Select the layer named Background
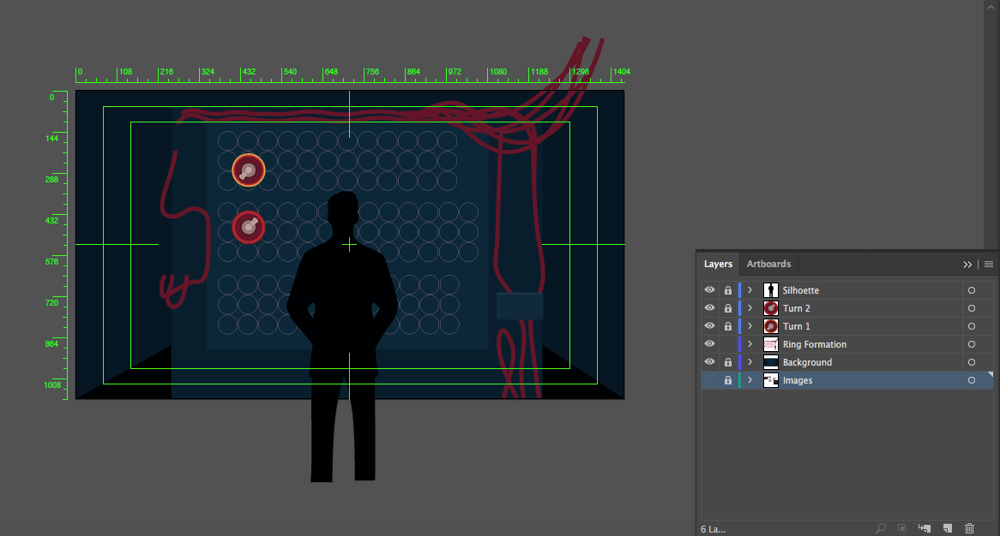 tap(807, 362)
